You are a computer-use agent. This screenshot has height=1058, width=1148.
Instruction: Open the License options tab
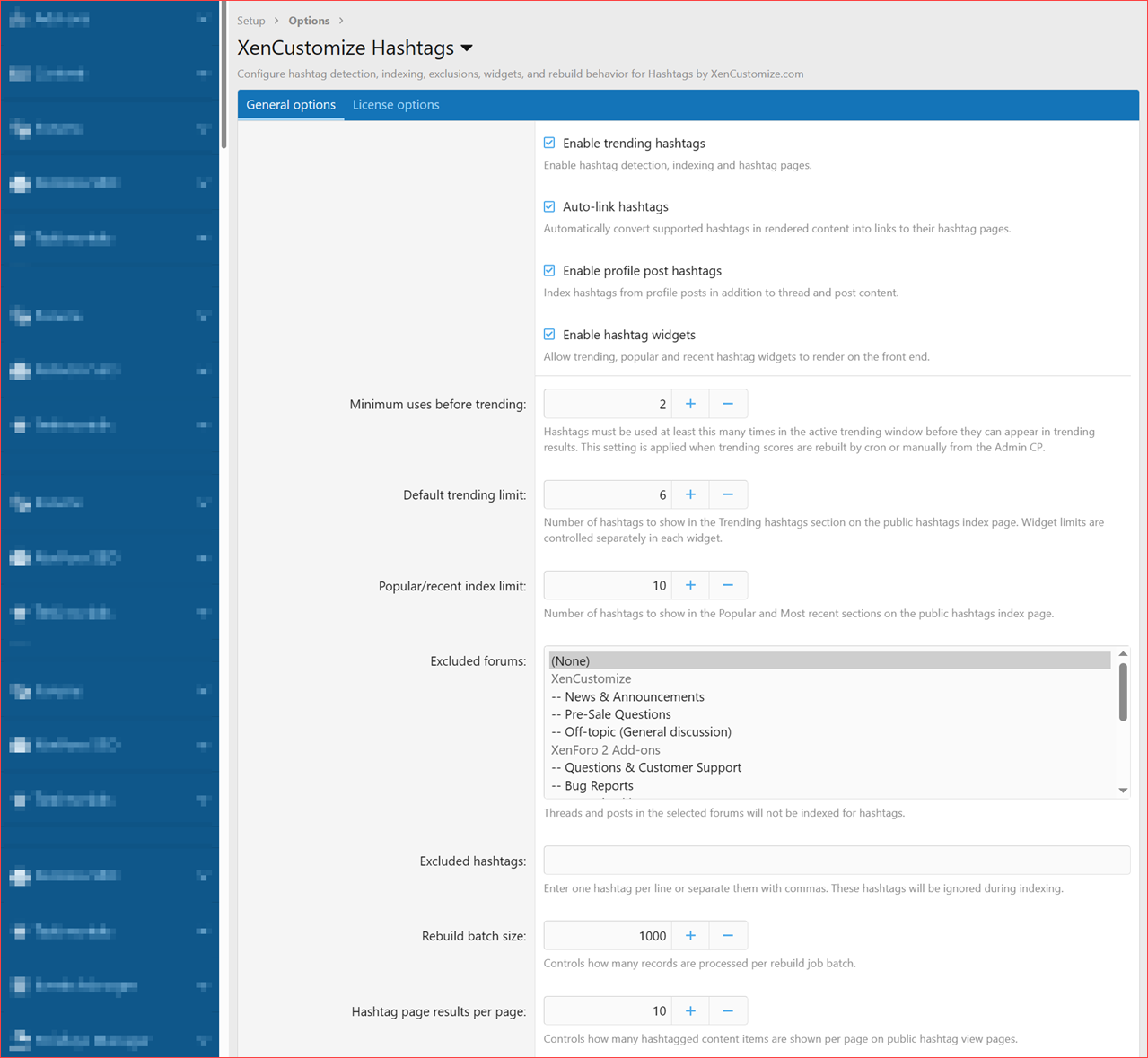[x=396, y=105]
